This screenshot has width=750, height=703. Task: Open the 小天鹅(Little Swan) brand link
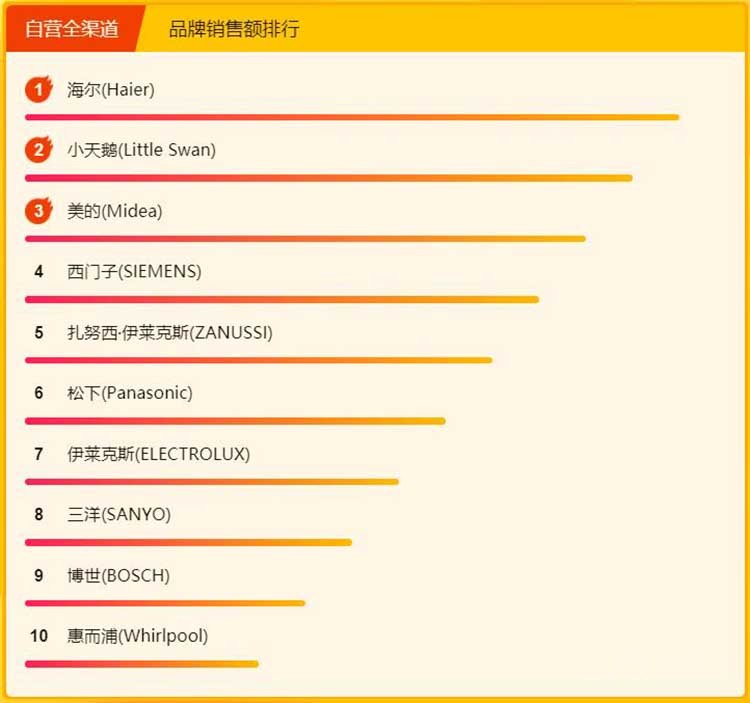click(x=141, y=150)
